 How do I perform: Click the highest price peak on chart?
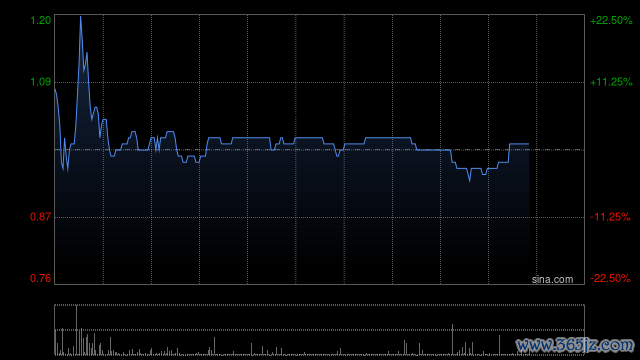tap(80, 17)
